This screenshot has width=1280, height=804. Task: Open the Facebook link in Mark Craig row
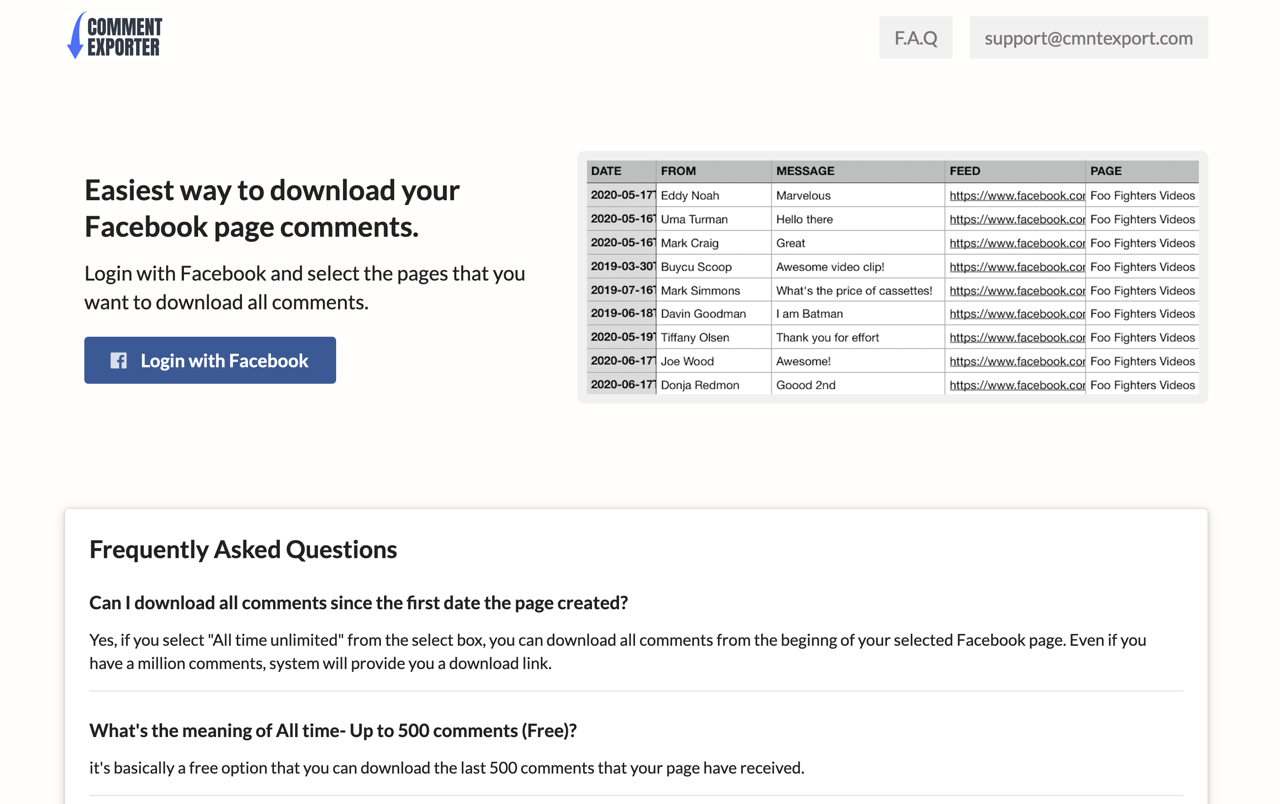[x=1017, y=243]
